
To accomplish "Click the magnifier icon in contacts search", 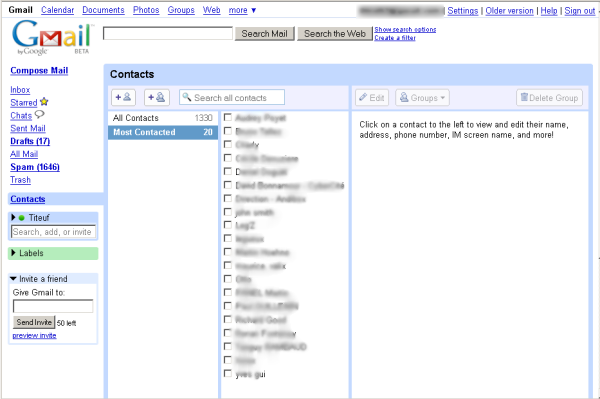I will click(186, 97).
